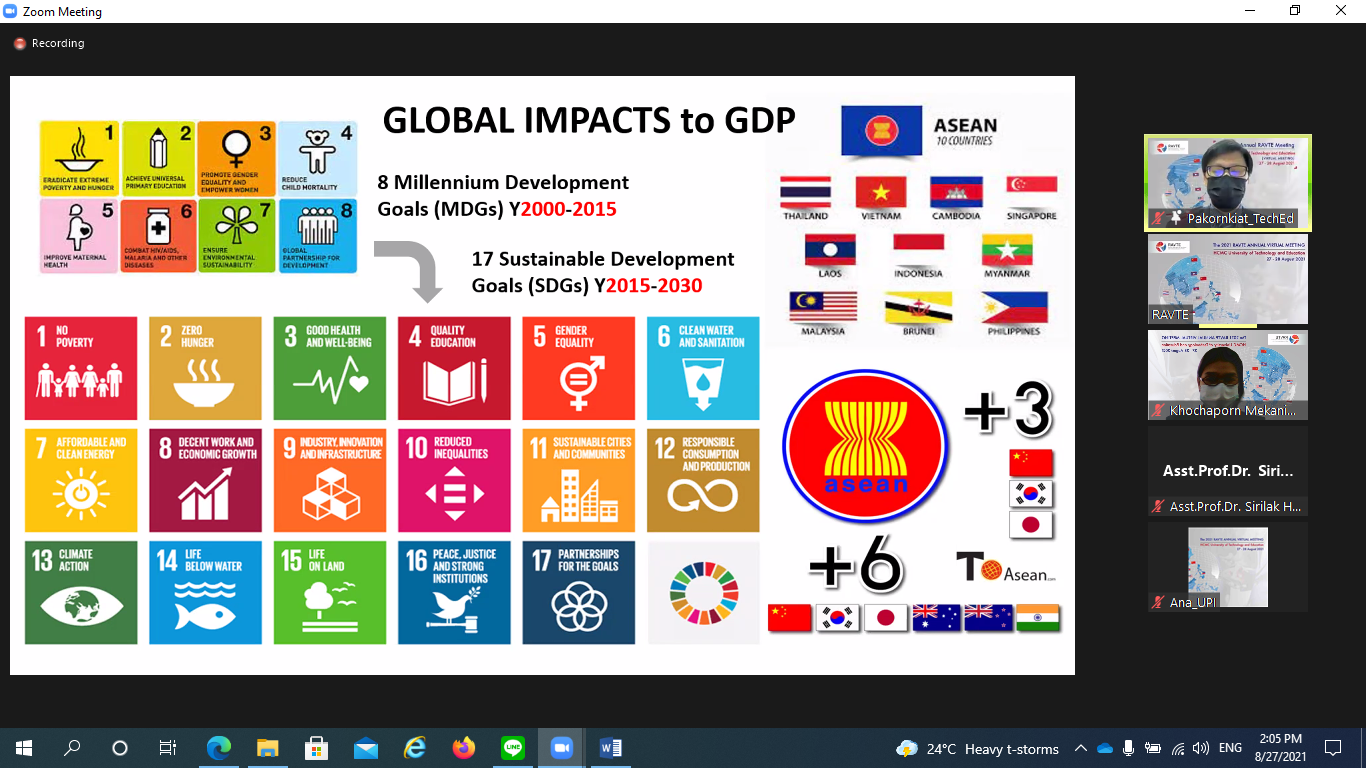Viewport: 1366px width, 768px height.
Task: Open the weather widget showing Heavy t-storms
Action: point(978,748)
